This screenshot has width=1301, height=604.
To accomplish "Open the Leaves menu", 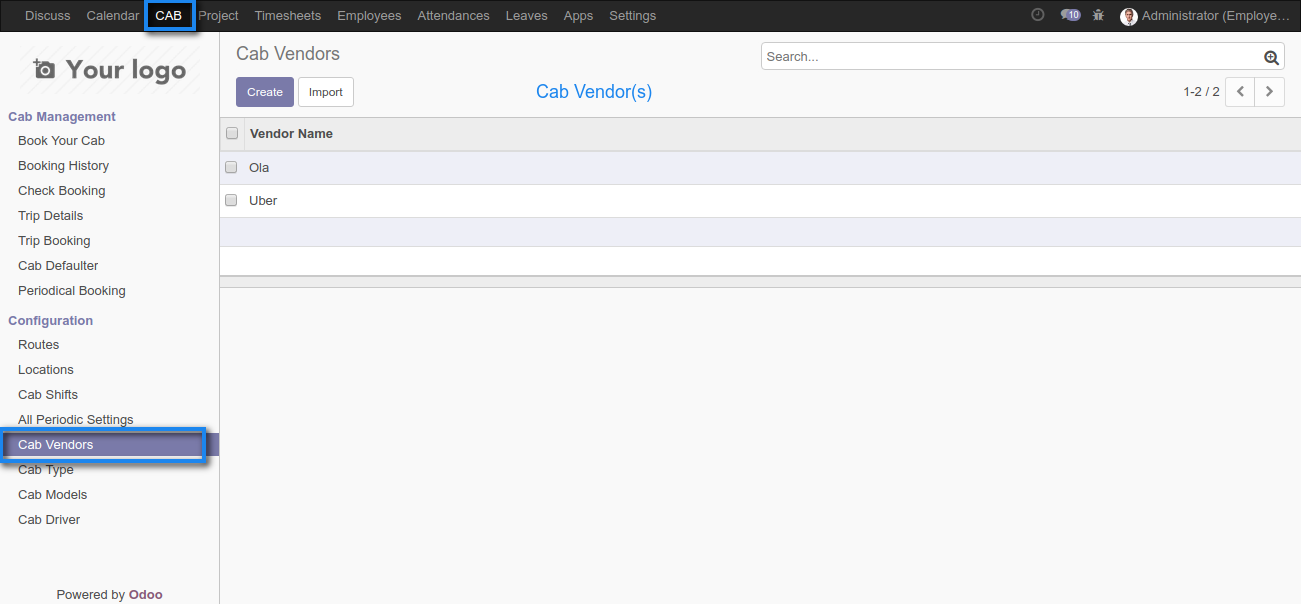I will tap(526, 16).
